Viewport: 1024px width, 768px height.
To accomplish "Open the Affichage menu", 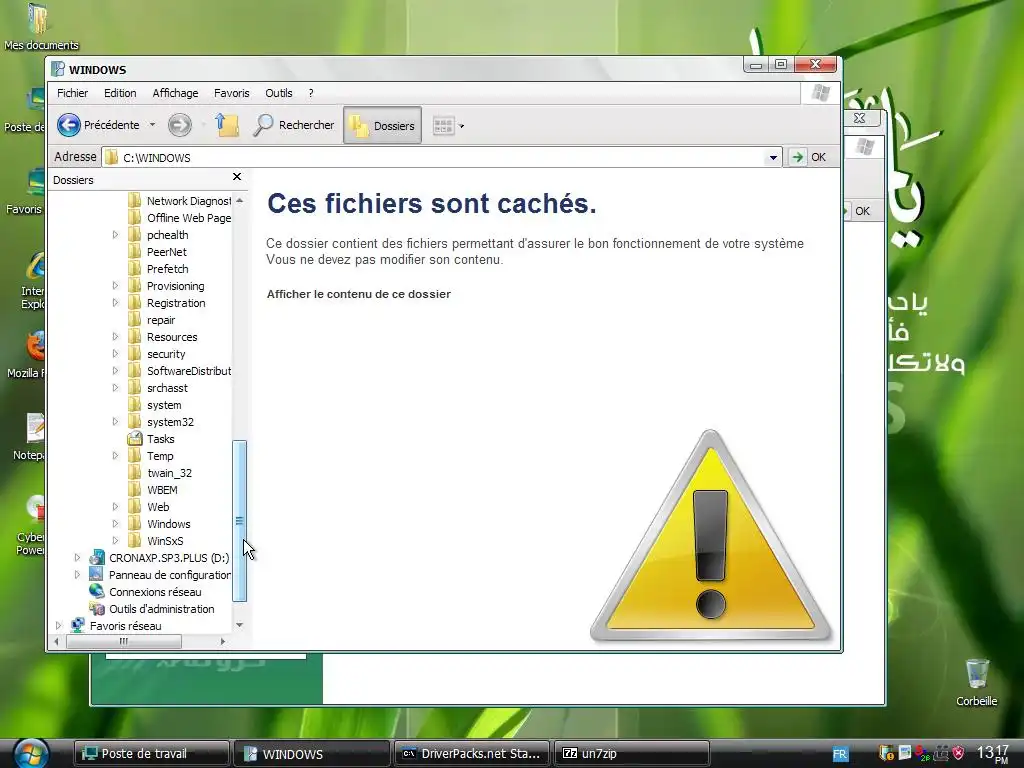I will pos(175,93).
